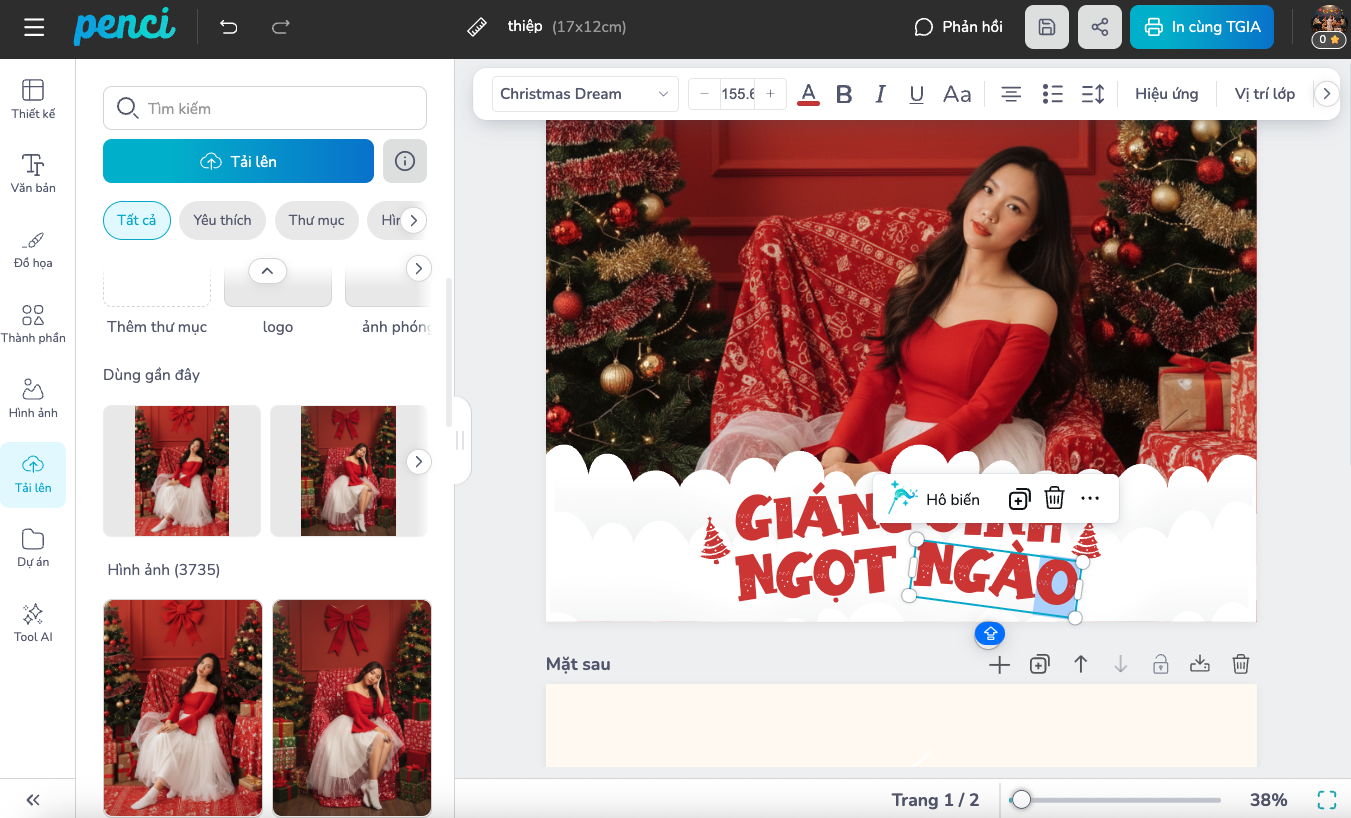Click the undo arrow icon
Image resolution: width=1351 pixels, height=818 pixels.
point(229,27)
